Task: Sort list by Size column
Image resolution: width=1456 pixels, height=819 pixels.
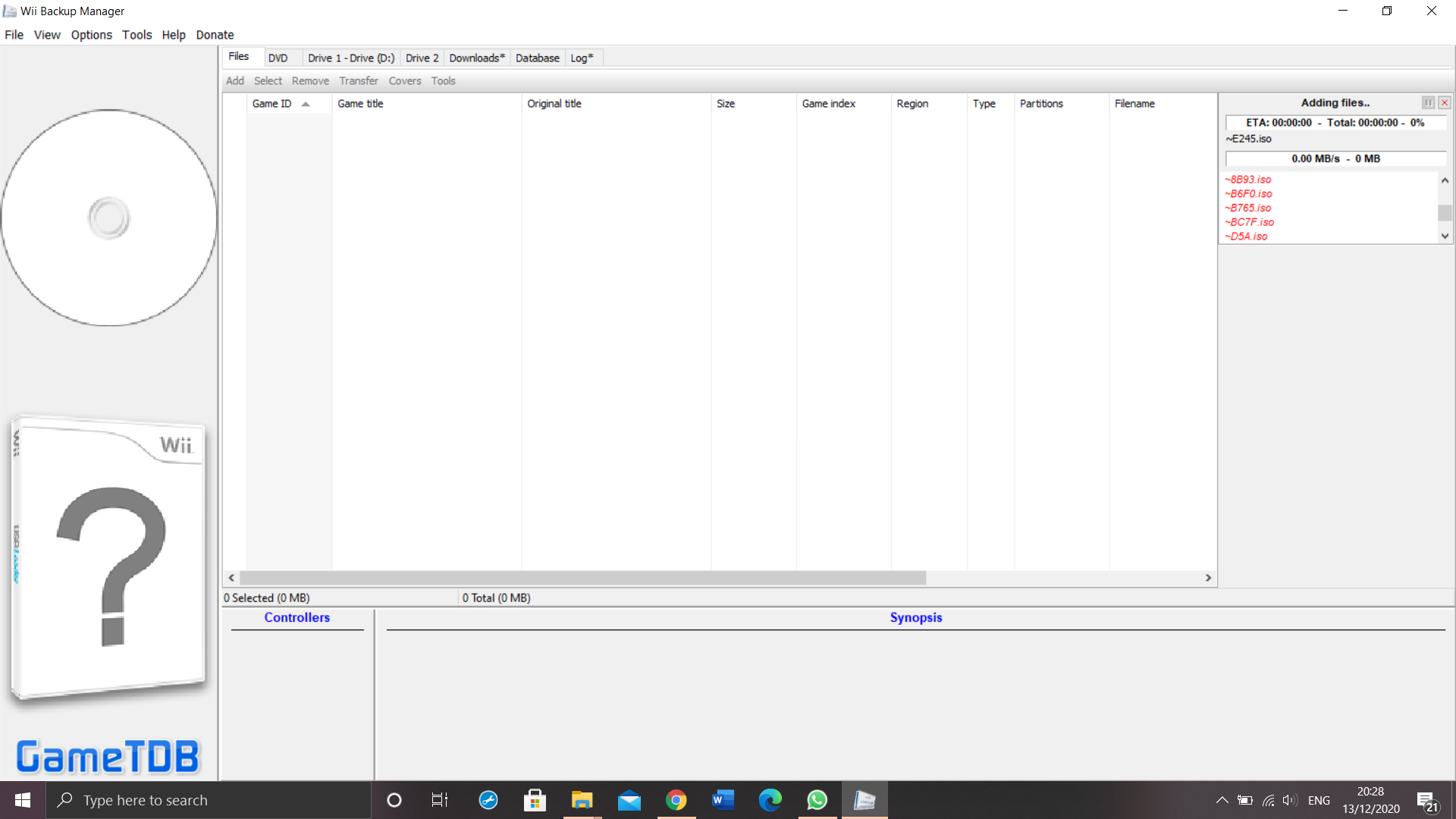Action: coord(754,104)
